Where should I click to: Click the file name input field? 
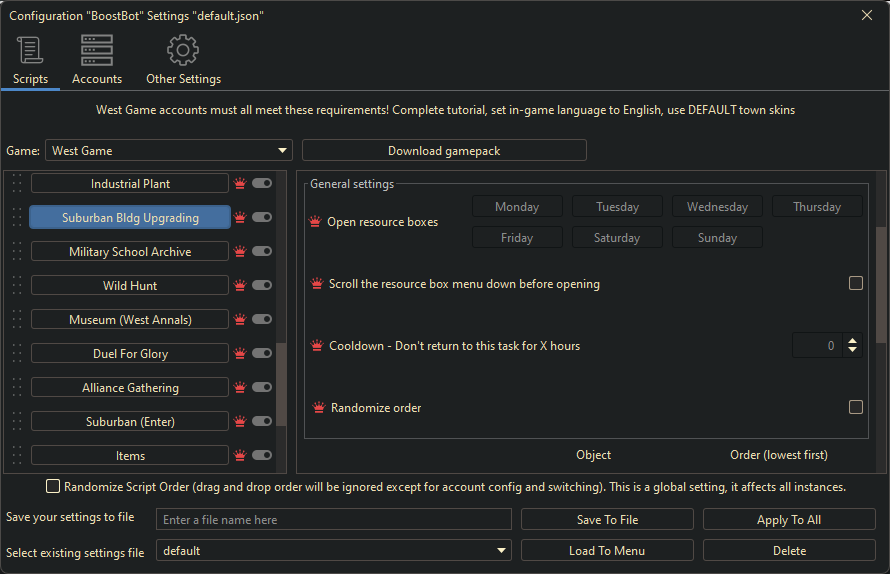(333, 520)
